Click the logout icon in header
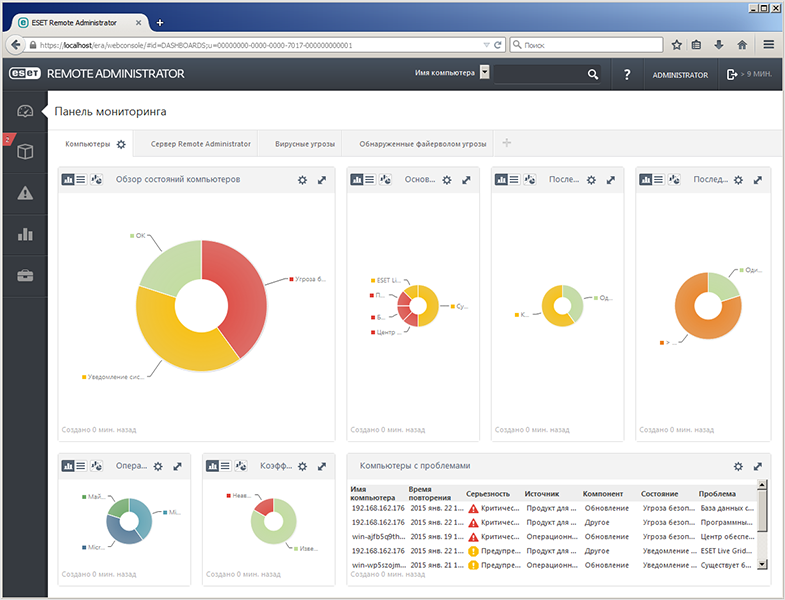The width and height of the screenshot is (785, 600). click(731, 74)
